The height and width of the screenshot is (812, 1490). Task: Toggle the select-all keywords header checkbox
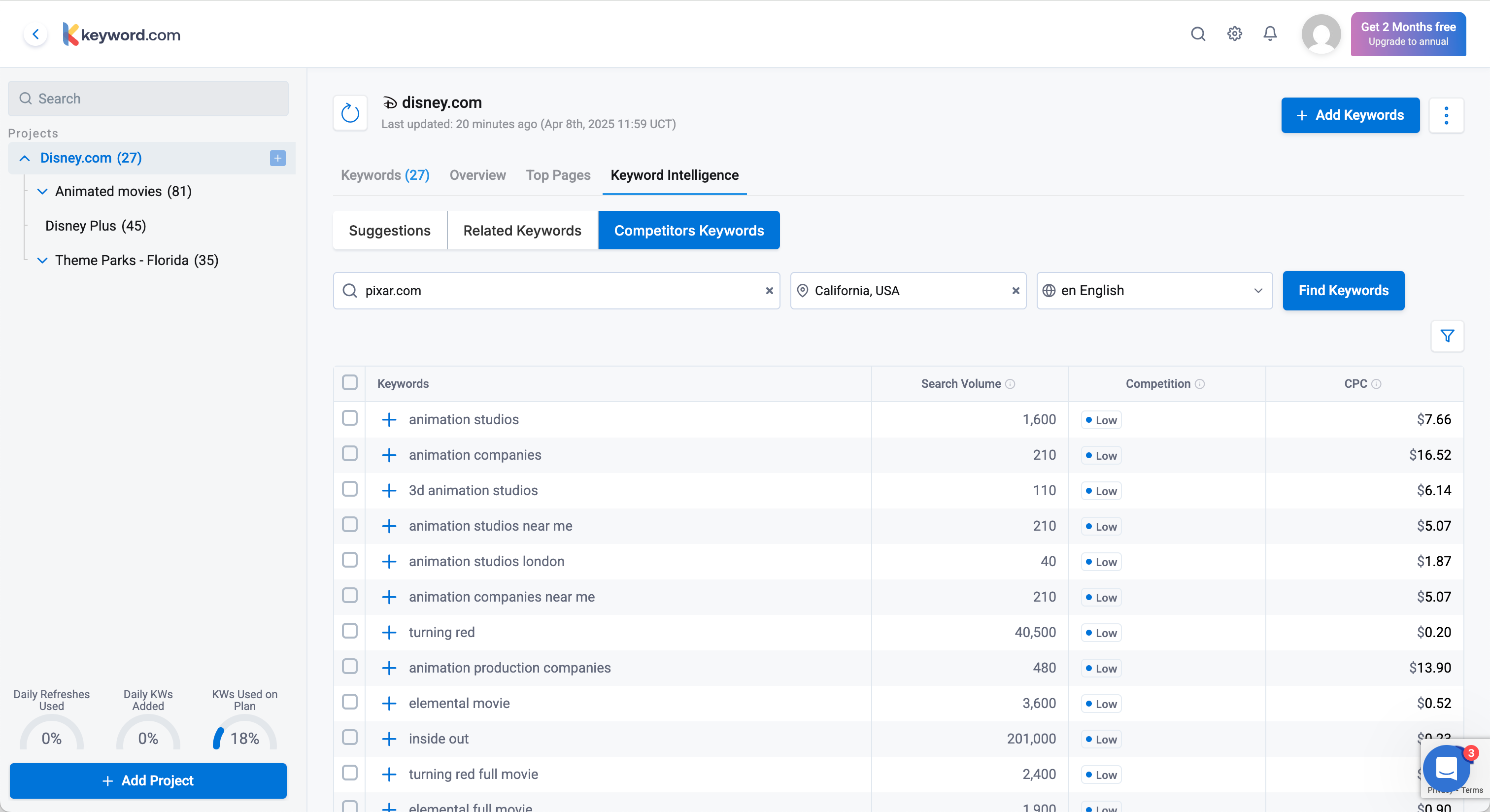(x=350, y=383)
